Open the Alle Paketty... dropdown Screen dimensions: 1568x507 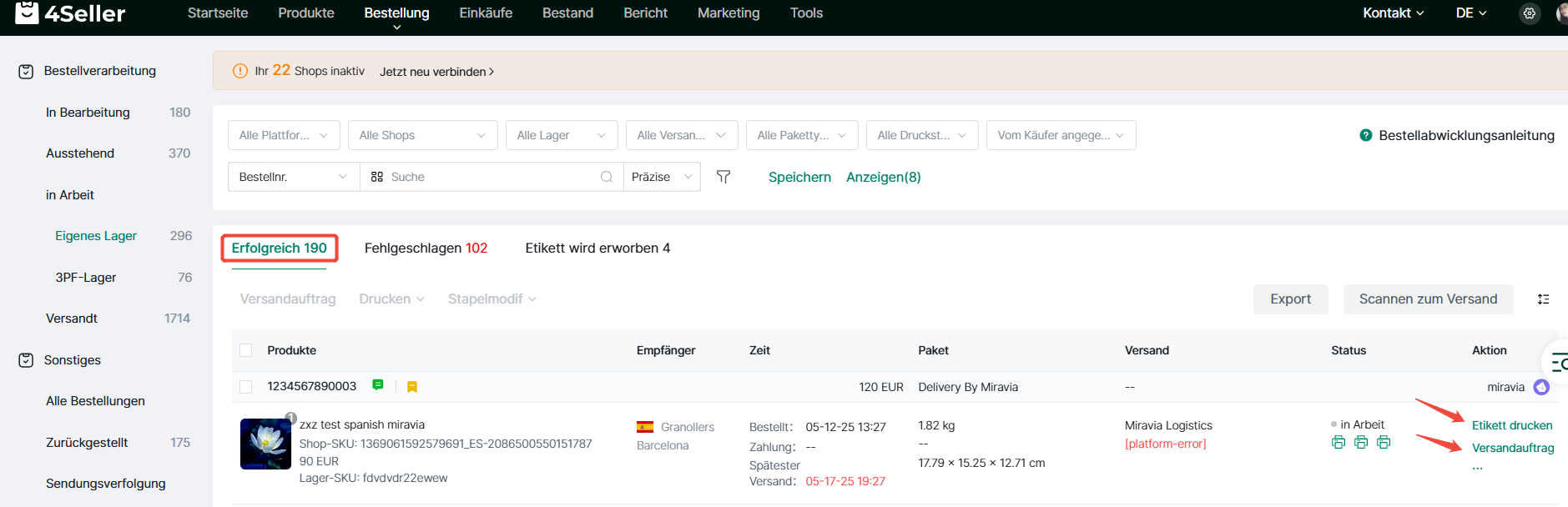802,135
